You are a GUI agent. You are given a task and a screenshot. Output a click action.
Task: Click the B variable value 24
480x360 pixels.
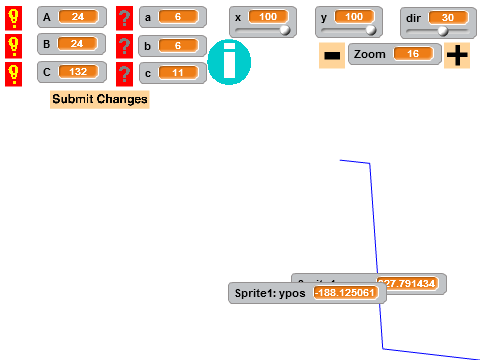pos(78,44)
